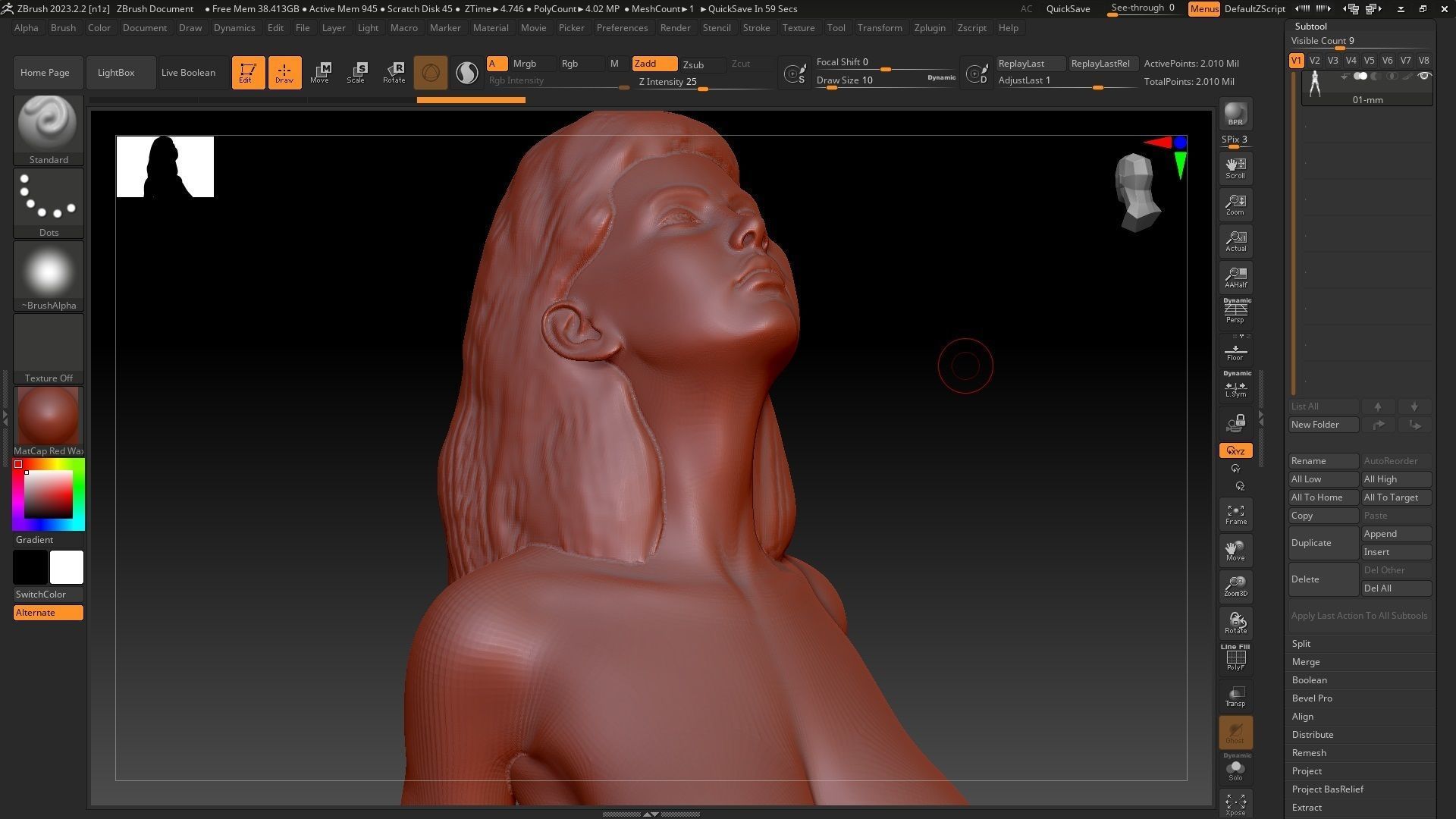The image size is (1456, 819).
Task: Select the 01-mm subtool thumbnail
Action: (x=1315, y=84)
